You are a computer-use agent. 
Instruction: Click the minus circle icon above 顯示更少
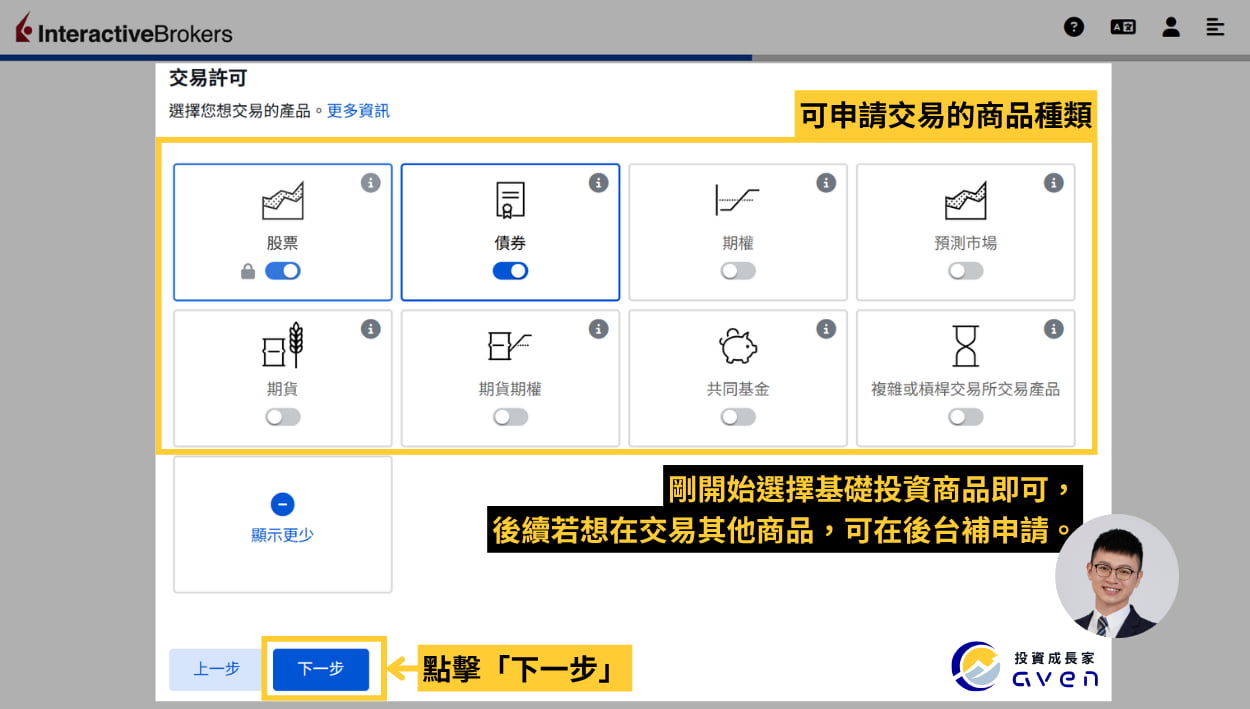[282, 504]
